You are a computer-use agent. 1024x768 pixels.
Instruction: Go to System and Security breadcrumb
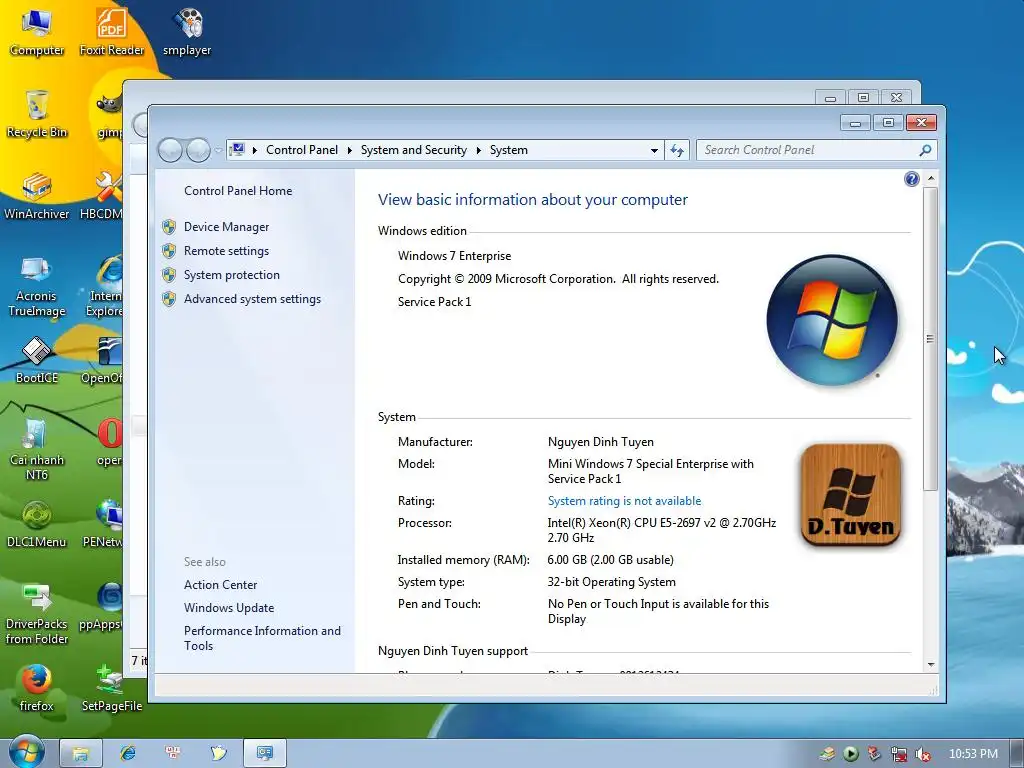click(414, 150)
